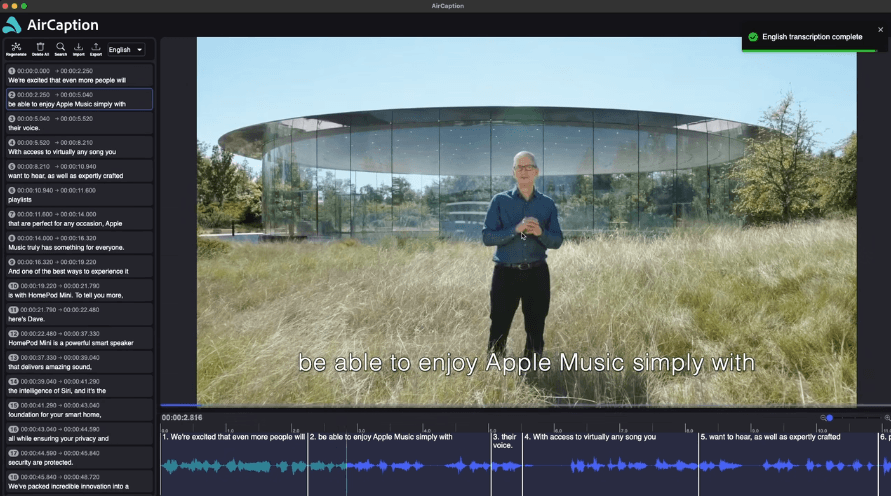Image resolution: width=891 pixels, height=496 pixels.
Task: Dismiss the transcription complete notification
Action: point(880,30)
